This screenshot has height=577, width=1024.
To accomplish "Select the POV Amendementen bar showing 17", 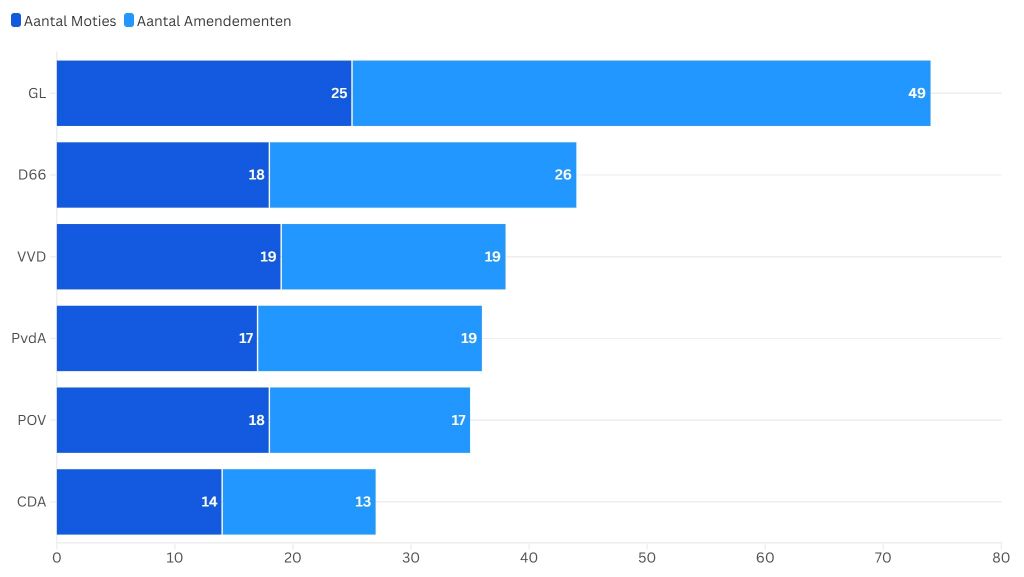I will pos(369,420).
